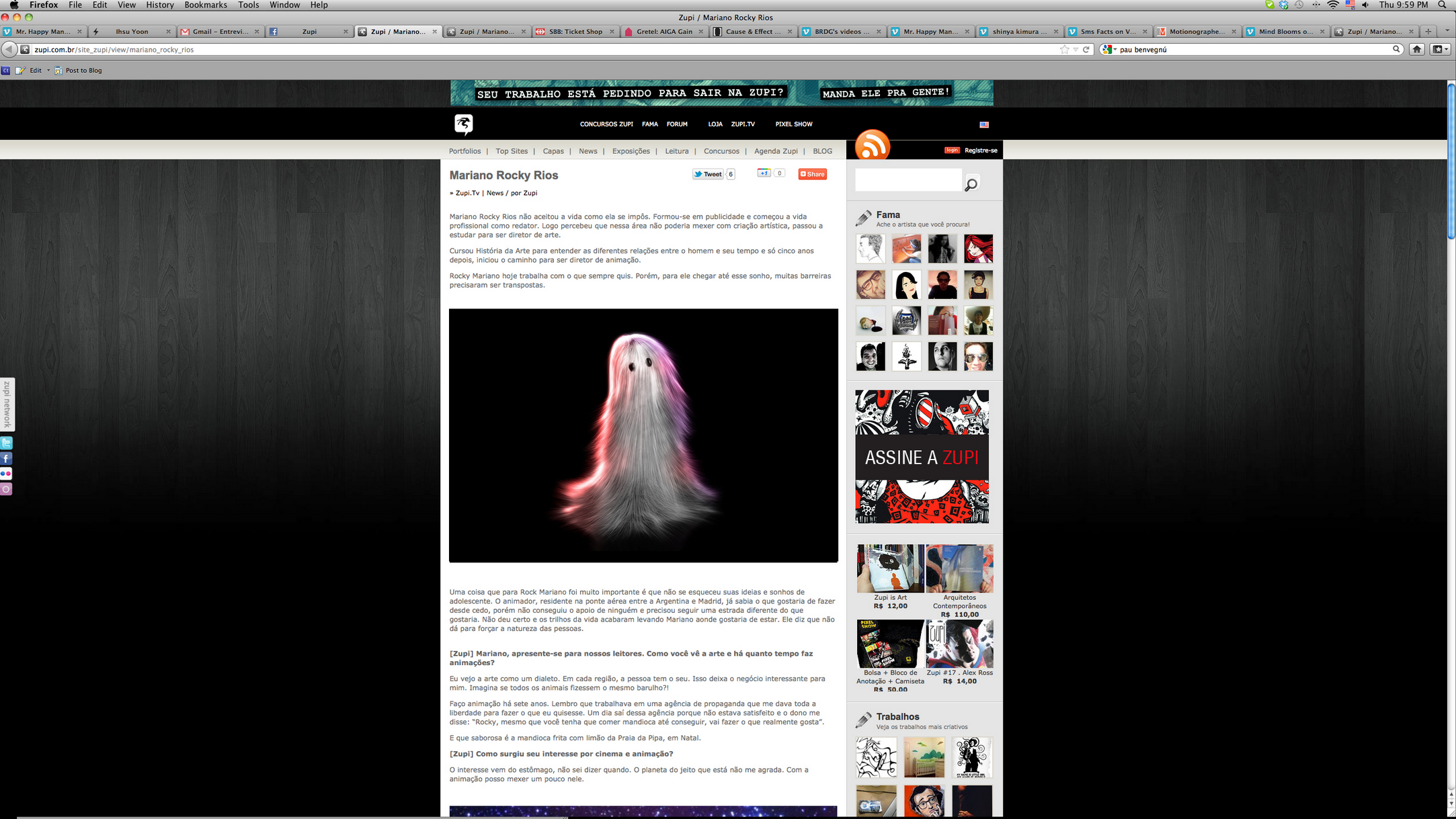Click the magnifier icon beside site search

click(x=971, y=183)
